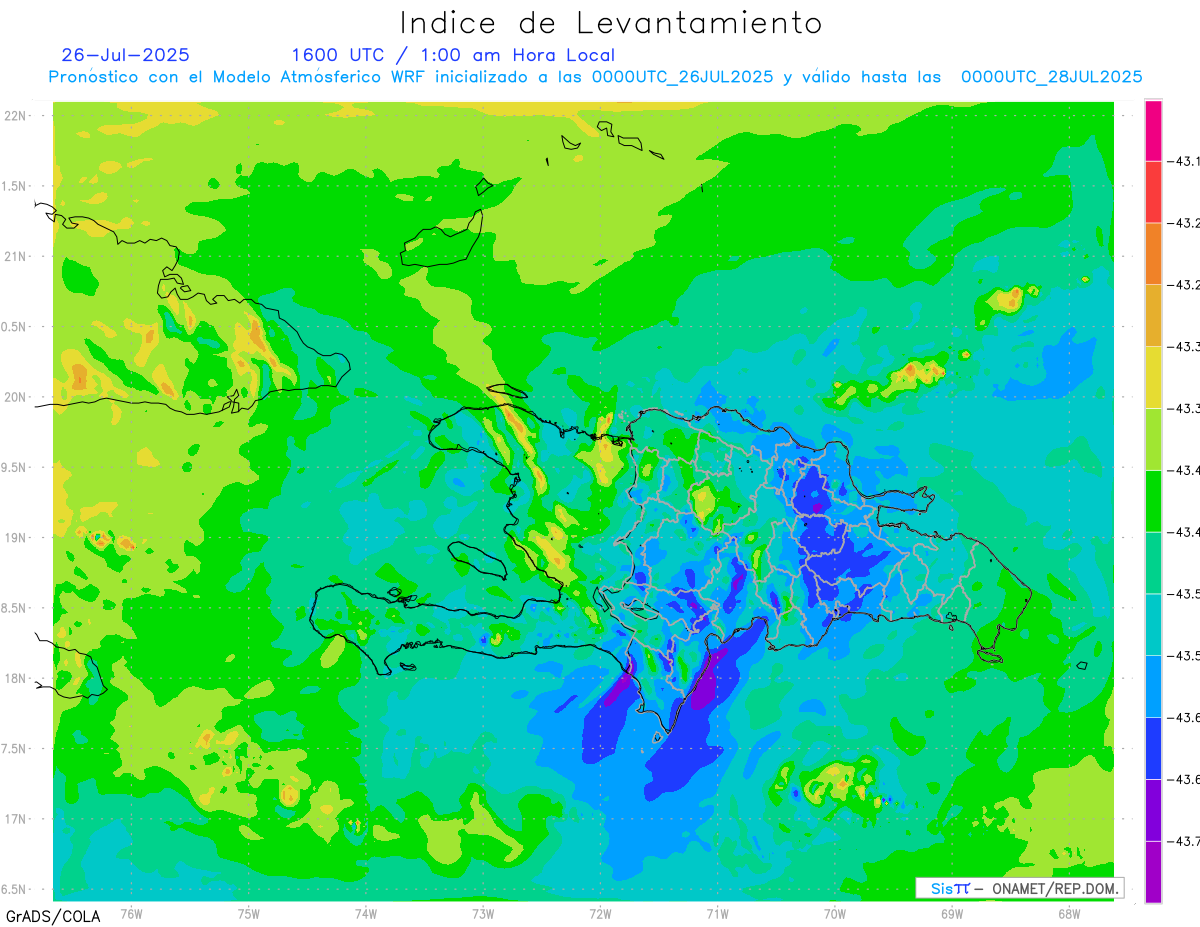Click the '72W' longitude label
Image resolution: width=1200 pixels, height=927 pixels.
click(600, 913)
